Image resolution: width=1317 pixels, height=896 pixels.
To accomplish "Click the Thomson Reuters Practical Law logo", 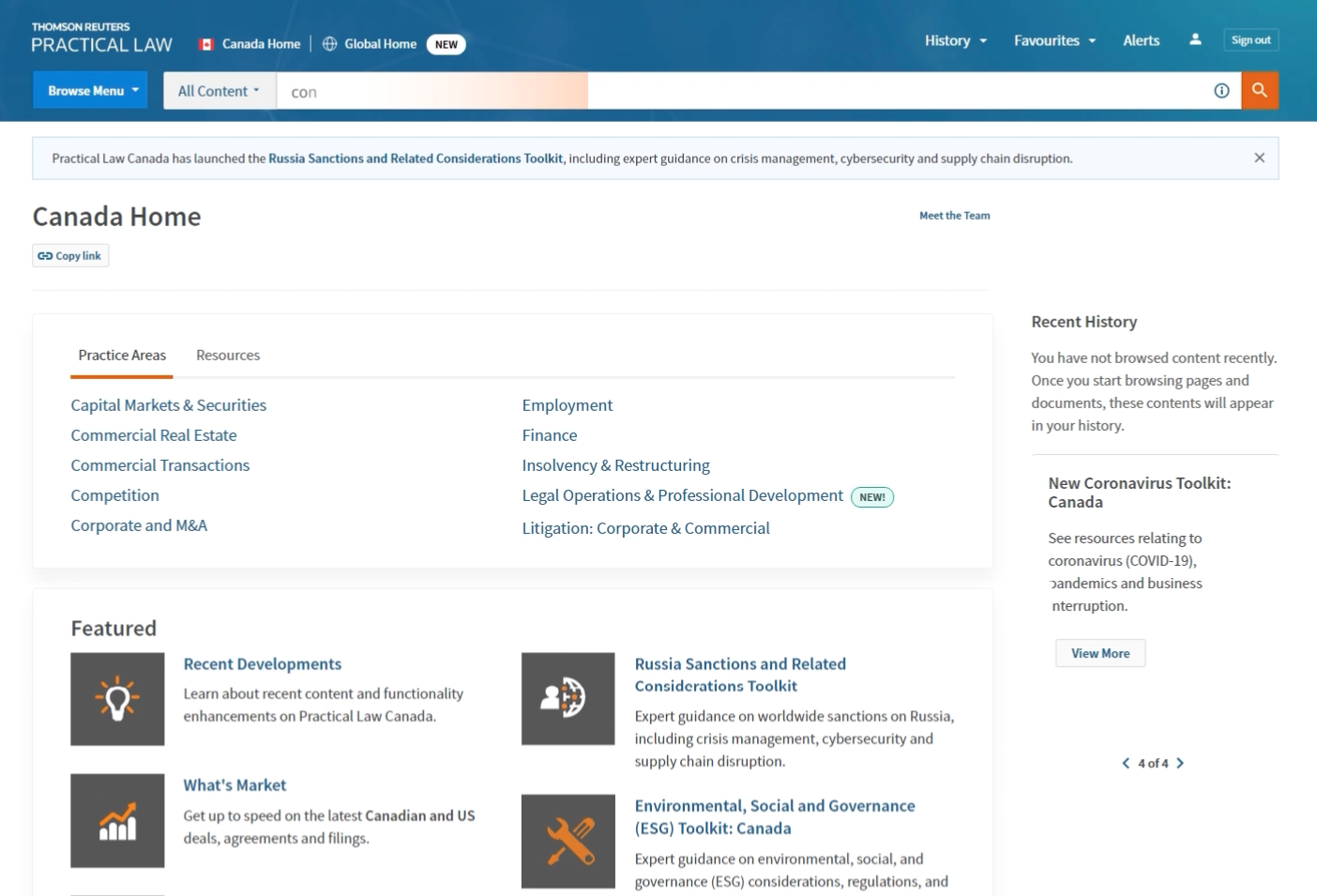I will coord(101,38).
